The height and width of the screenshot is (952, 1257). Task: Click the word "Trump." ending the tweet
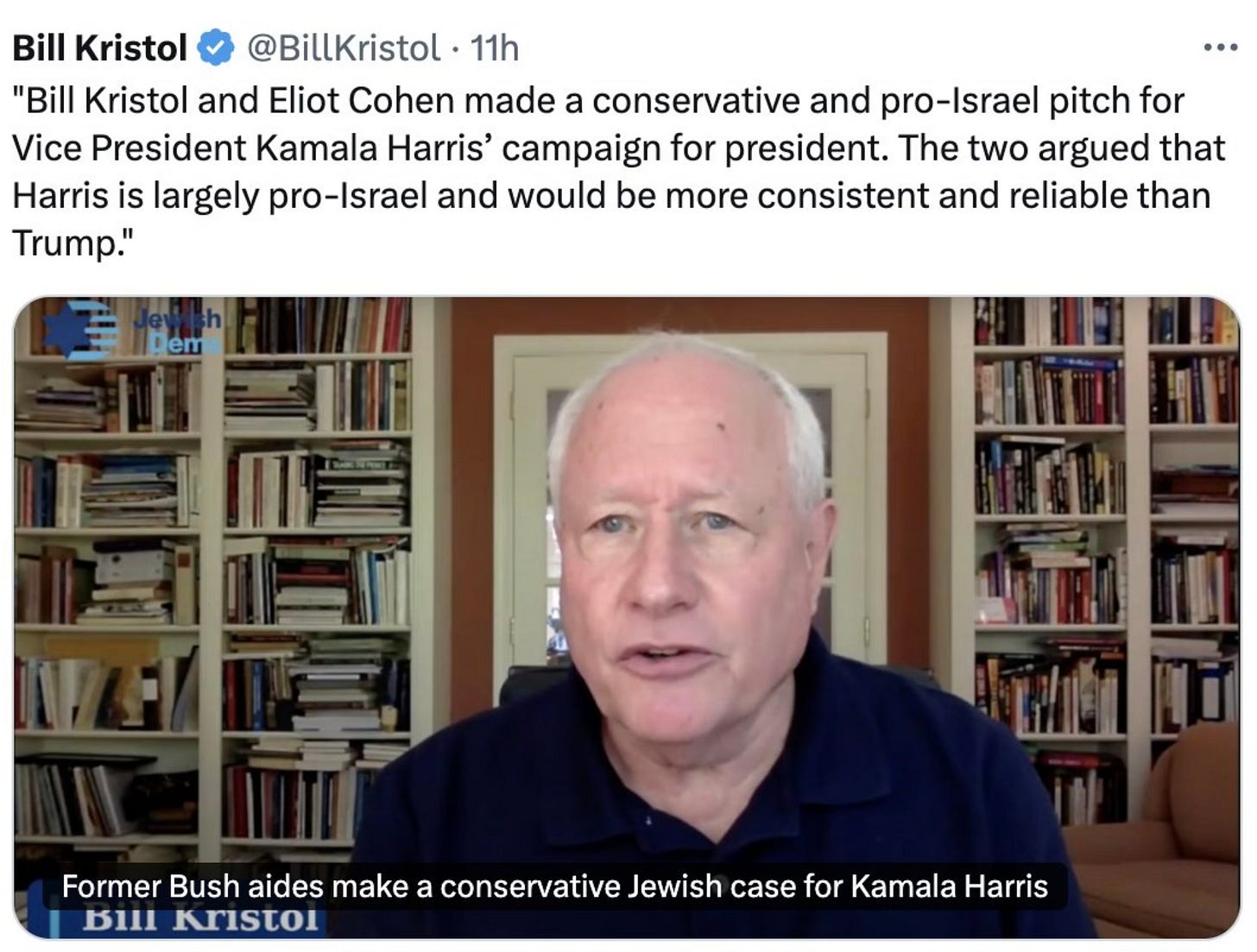pos(74,243)
